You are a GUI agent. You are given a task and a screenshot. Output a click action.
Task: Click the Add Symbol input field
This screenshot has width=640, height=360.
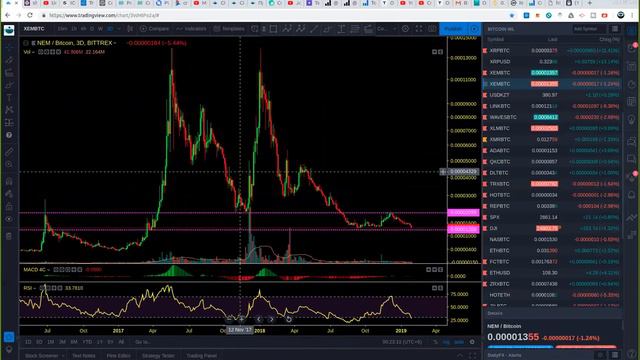[x=589, y=29]
